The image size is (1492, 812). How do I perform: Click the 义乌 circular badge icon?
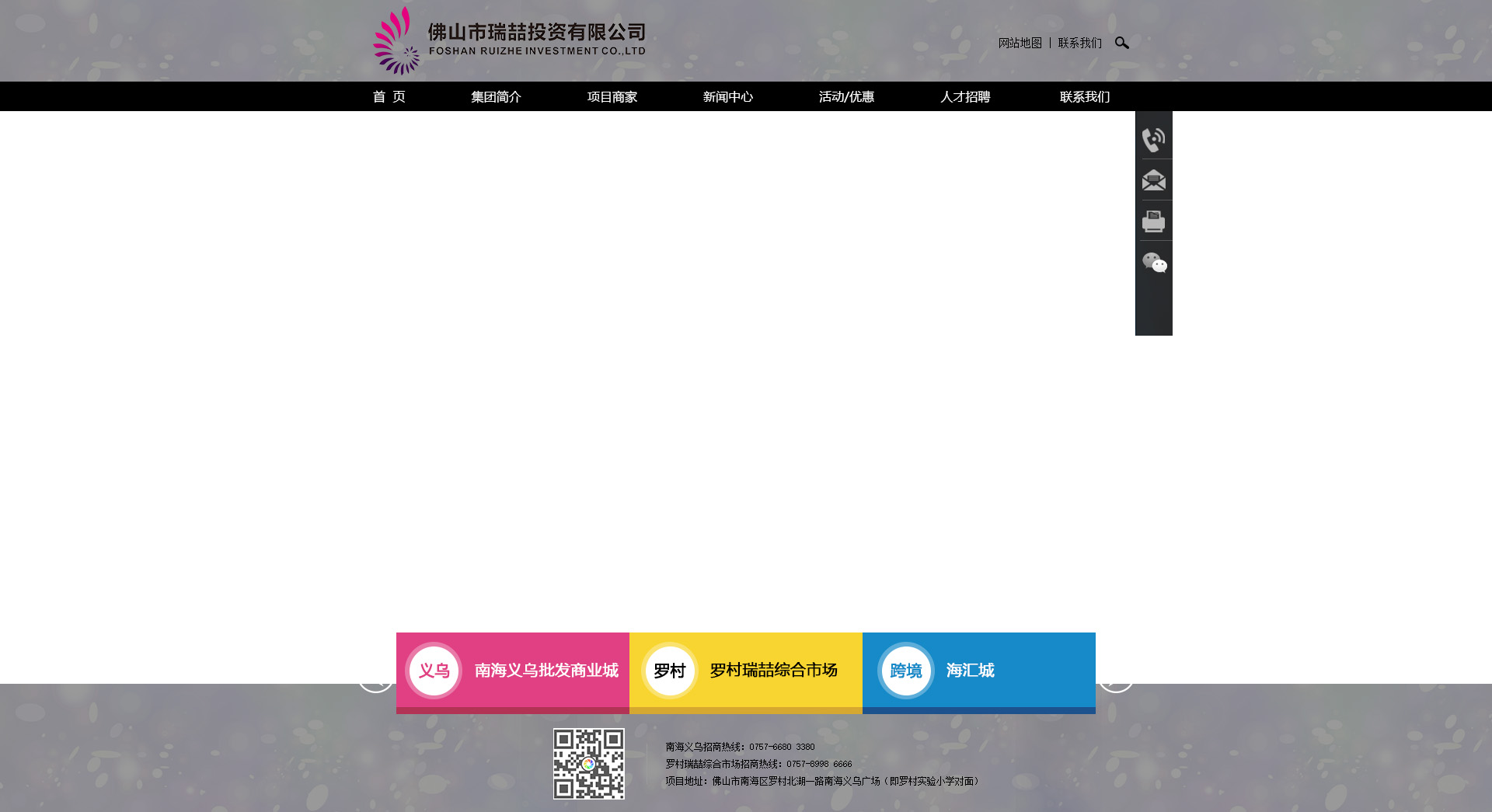(434, 671)
